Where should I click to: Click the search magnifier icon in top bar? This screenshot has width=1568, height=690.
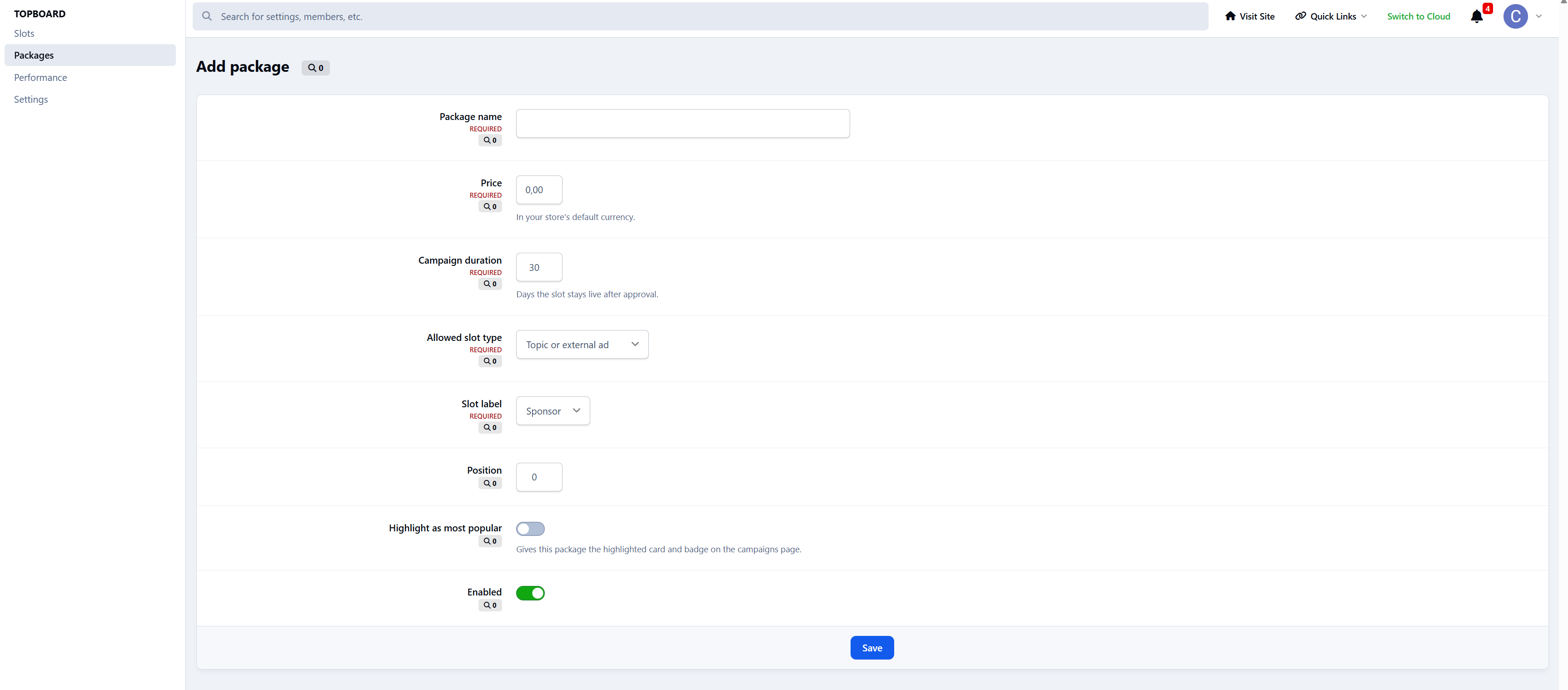[x=207, y=16]
